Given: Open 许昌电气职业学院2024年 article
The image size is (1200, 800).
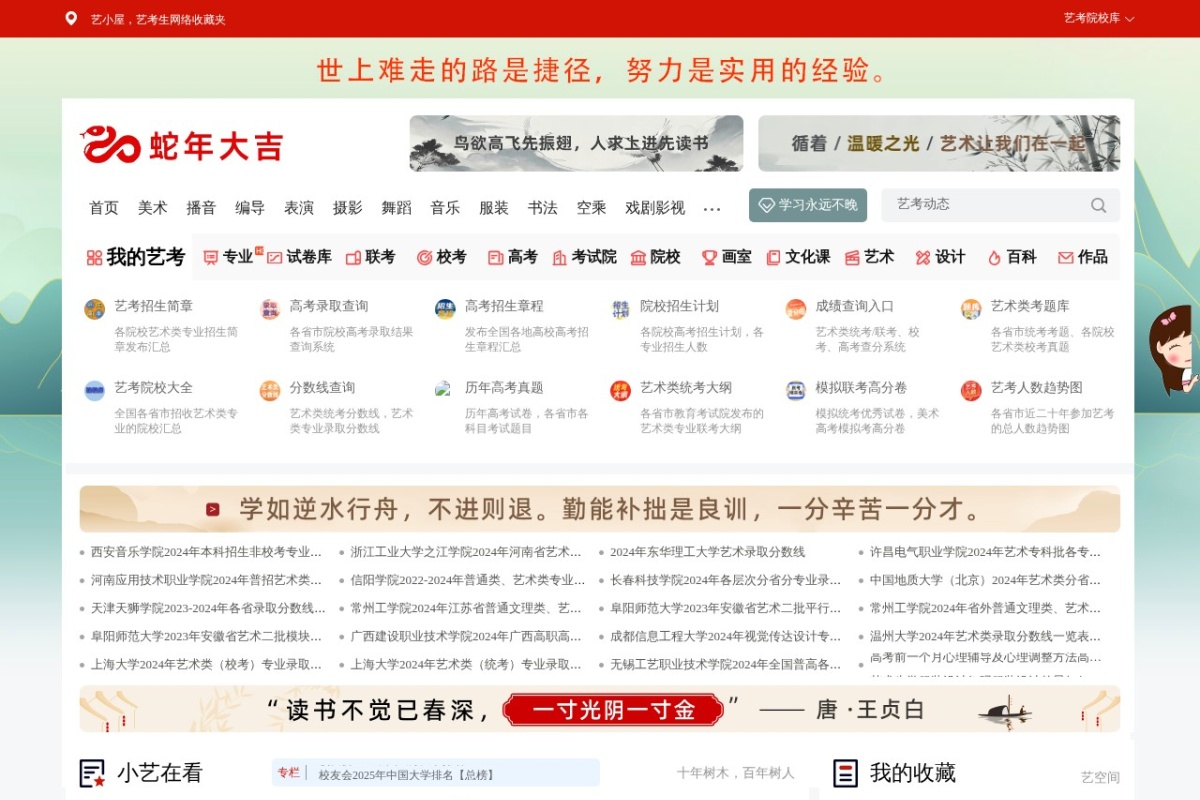Looking at the screenshot, I should point(985,552).
